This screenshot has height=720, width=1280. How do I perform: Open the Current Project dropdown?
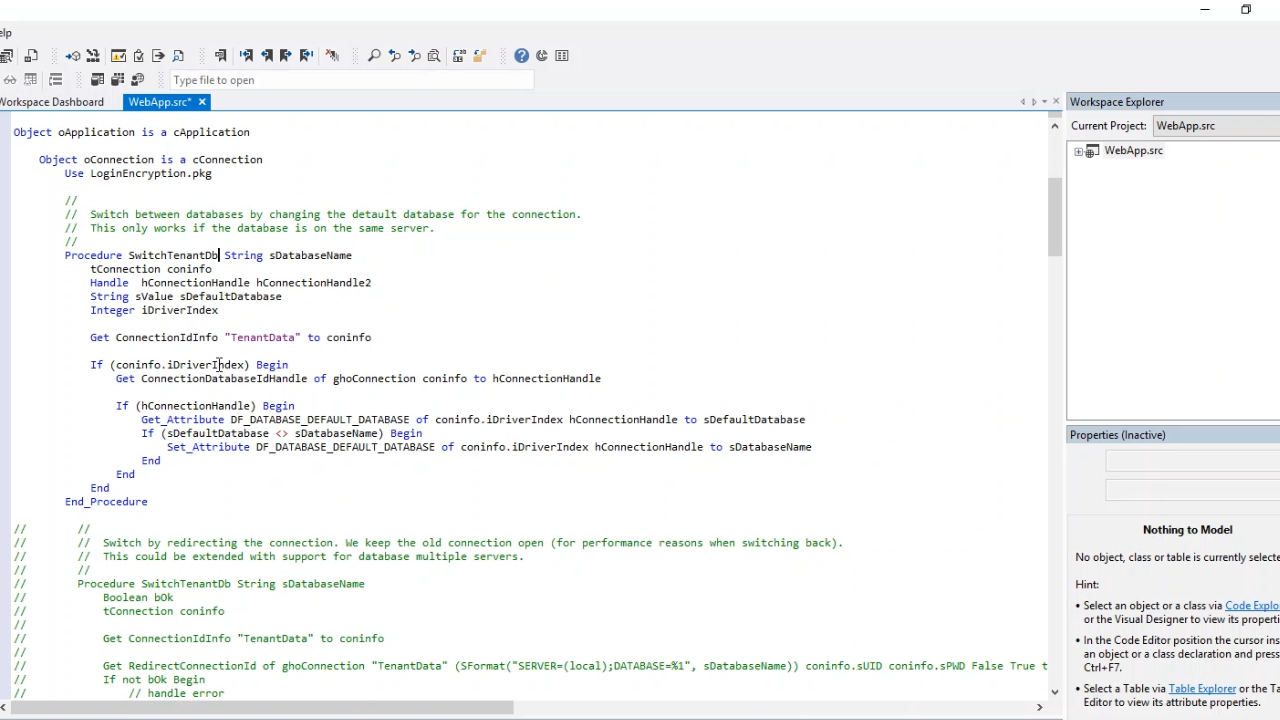[x=1215, y=126]
